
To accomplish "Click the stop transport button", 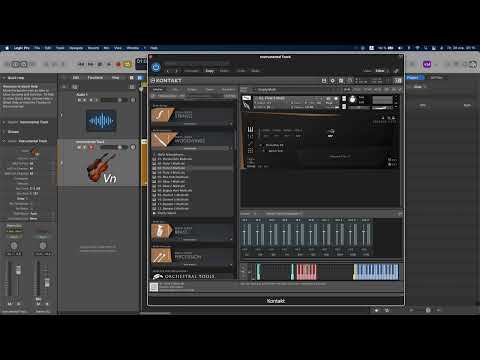I will [100, 64].
